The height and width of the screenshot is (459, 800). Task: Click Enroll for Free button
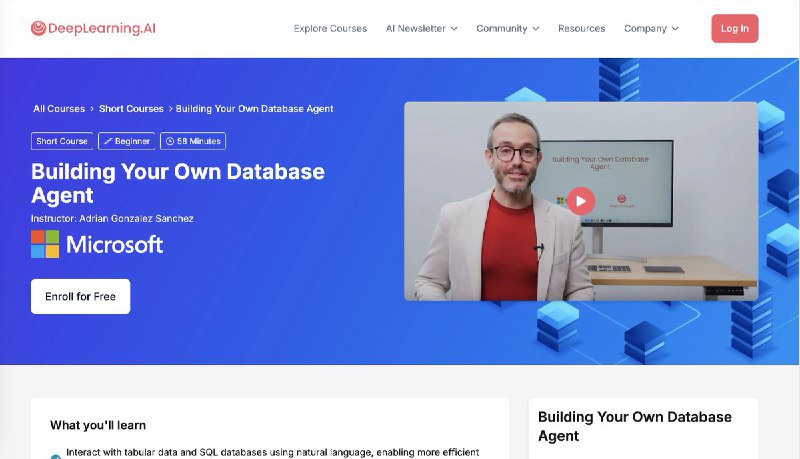[80, 296]
